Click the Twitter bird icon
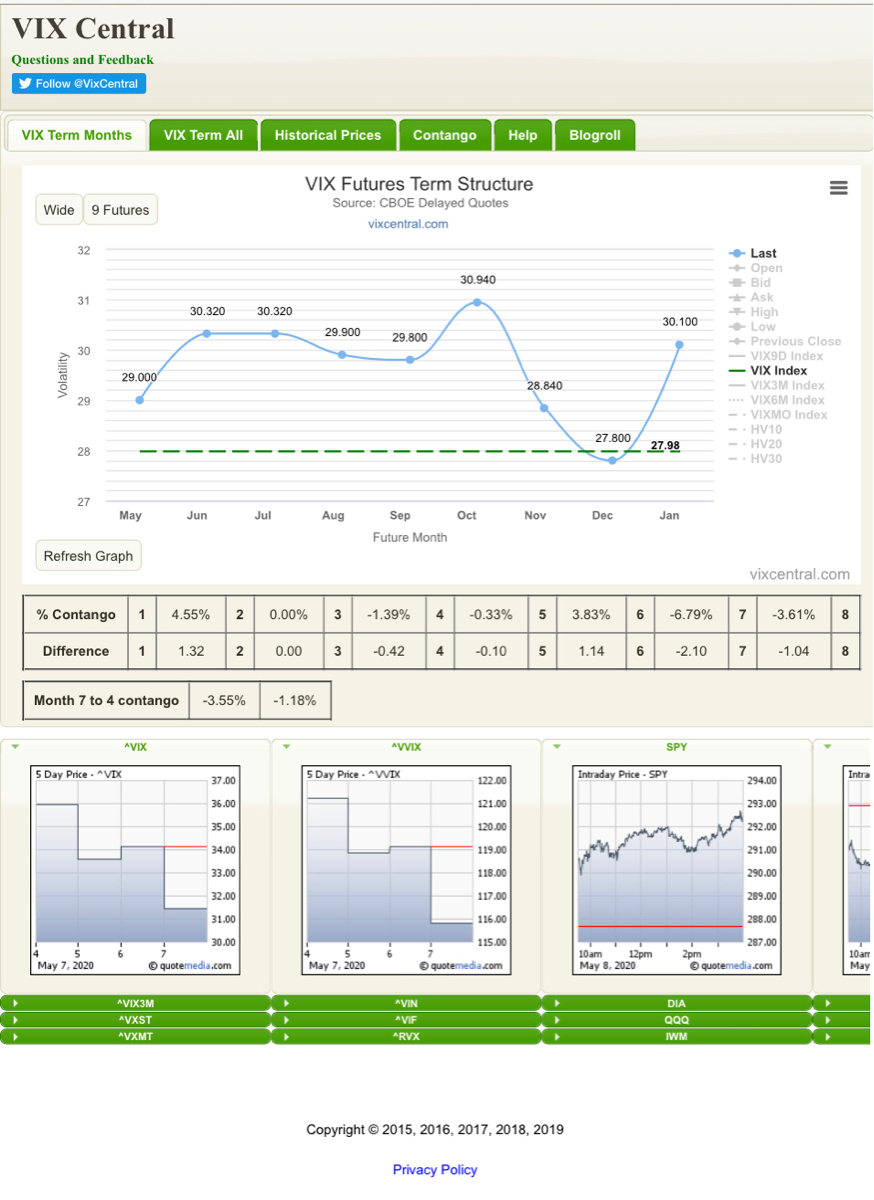 pyautogui.click(x=25, y=83)
